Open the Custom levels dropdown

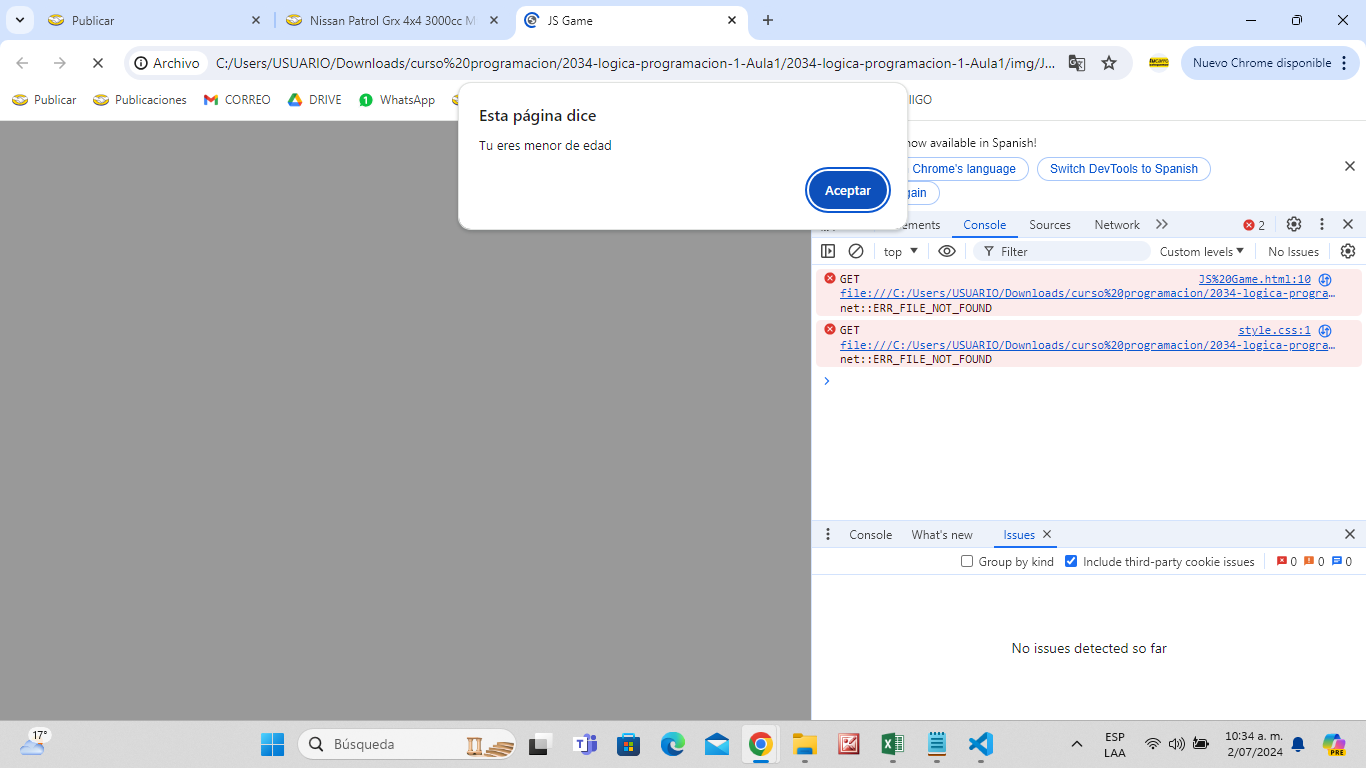point(1201,252)
